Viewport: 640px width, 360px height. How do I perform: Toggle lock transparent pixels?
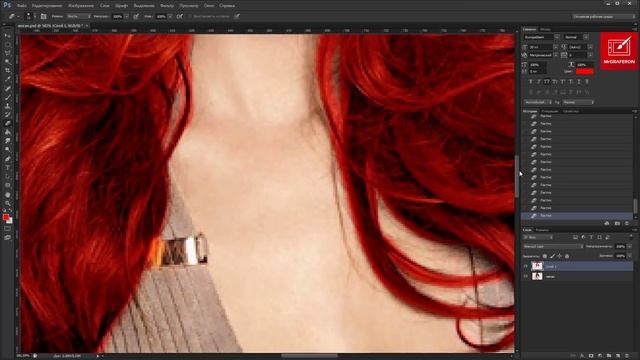click(545, 256)
